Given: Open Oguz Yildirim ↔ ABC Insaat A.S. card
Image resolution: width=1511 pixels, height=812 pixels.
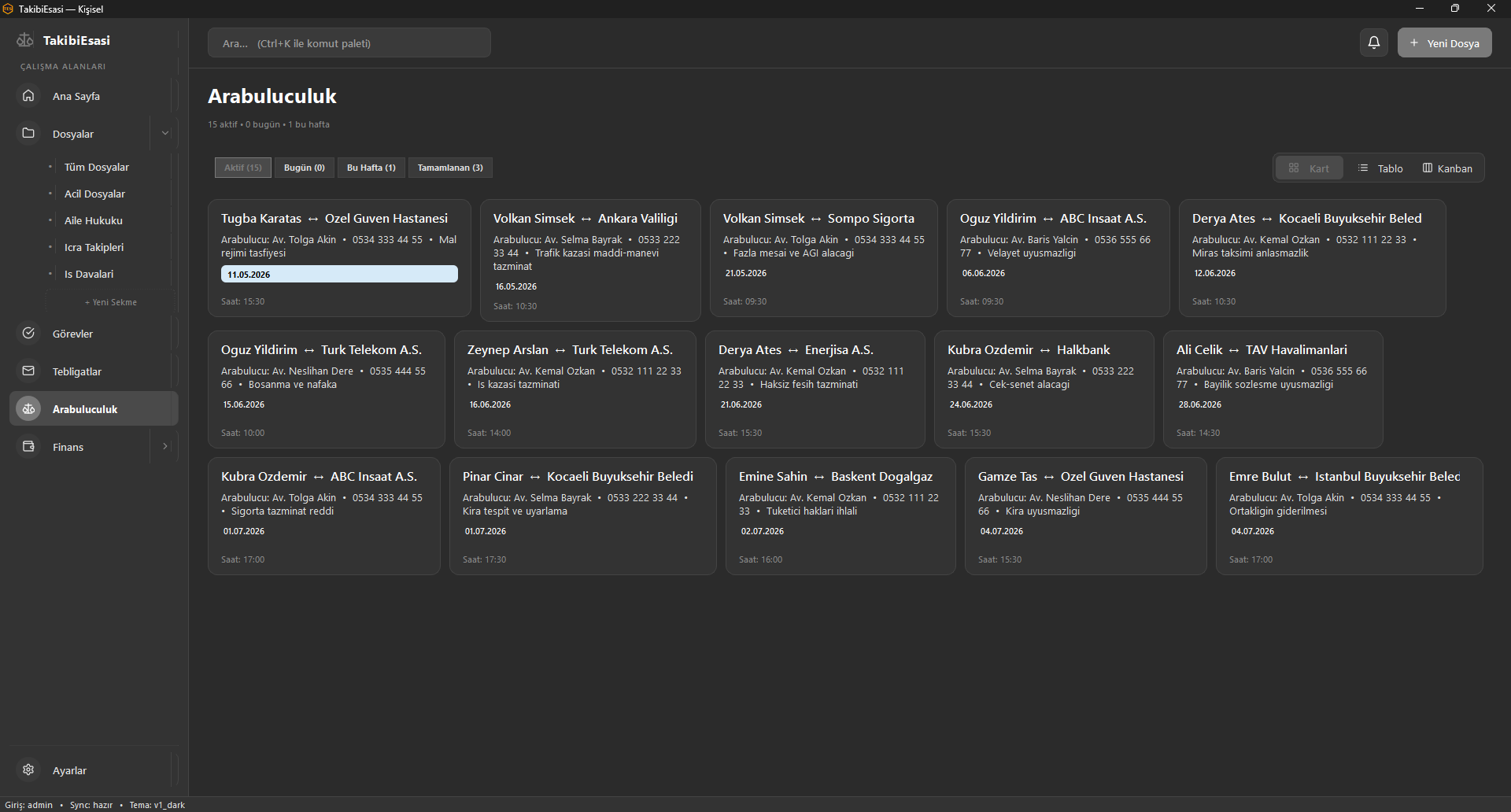Looking at the screenshot, I should click(1058, 258).
